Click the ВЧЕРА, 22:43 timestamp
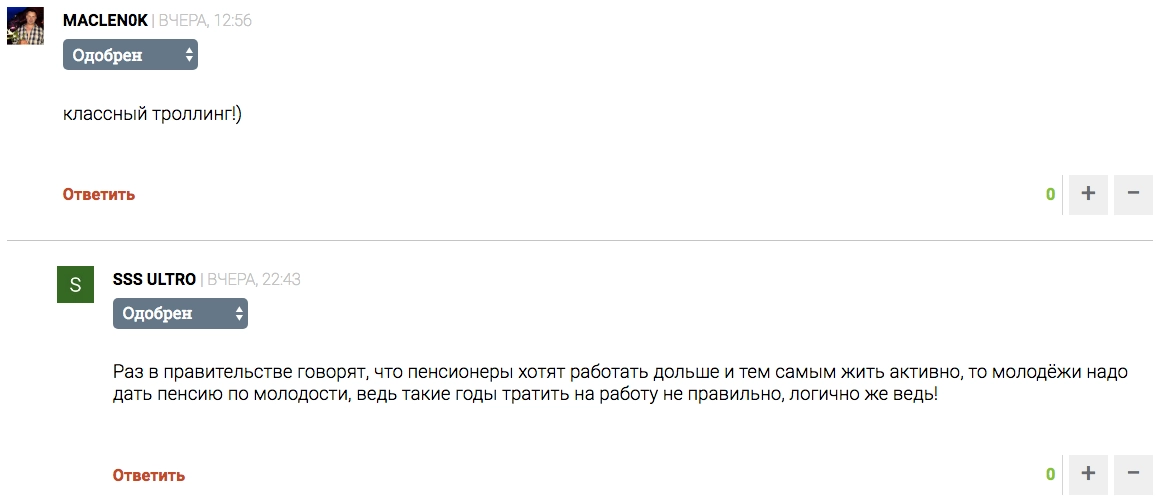 tap(254, 280)
